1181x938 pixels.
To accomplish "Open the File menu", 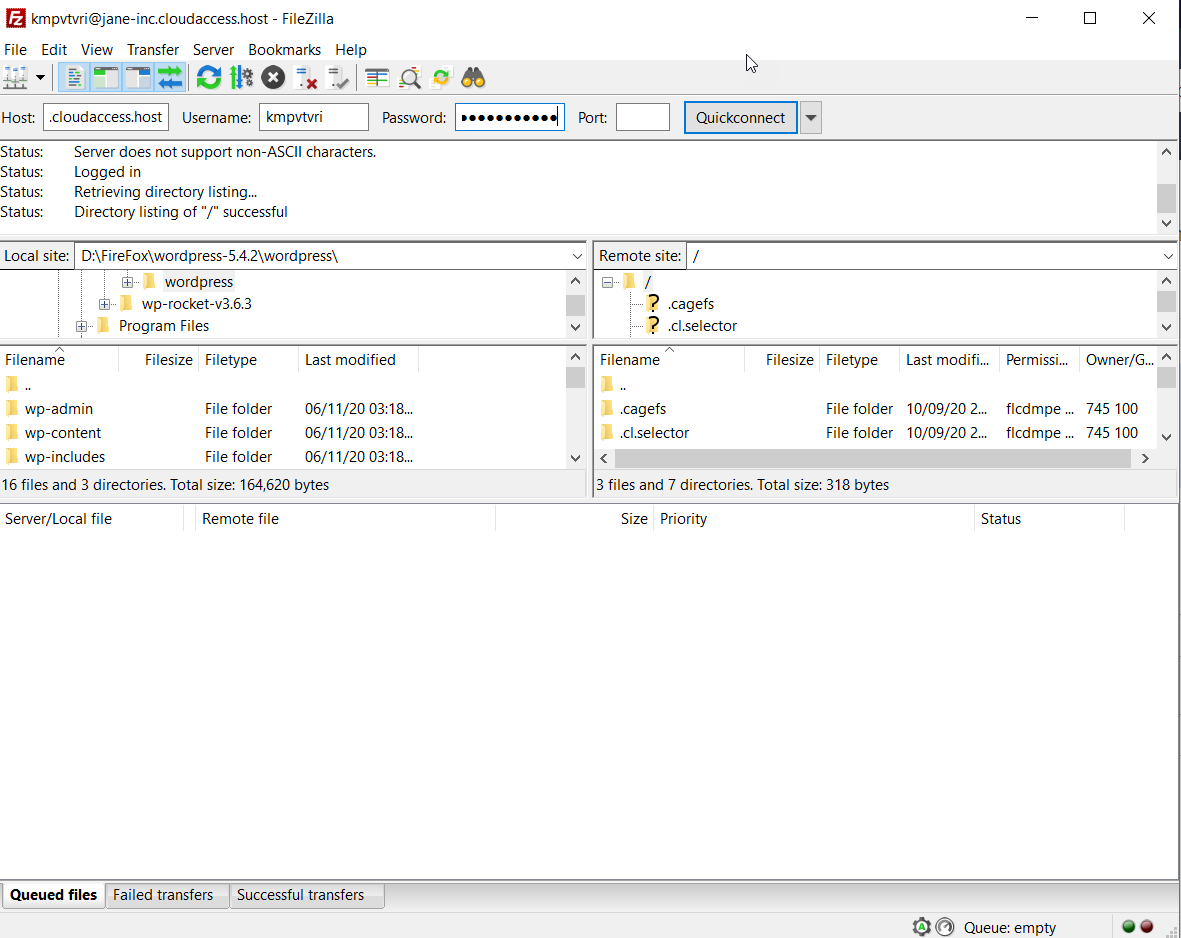I will point(15,50).
